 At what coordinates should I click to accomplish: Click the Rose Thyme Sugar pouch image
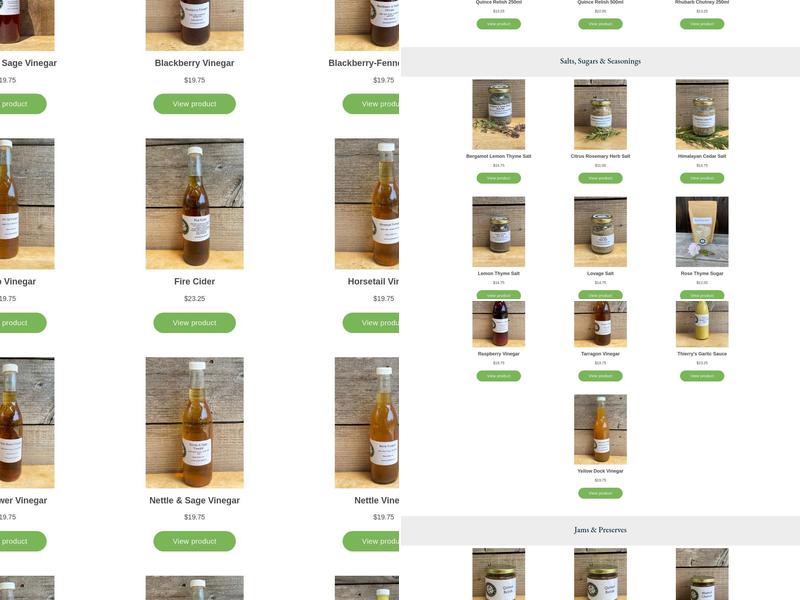pyautogui.click(x=702, y=232)
